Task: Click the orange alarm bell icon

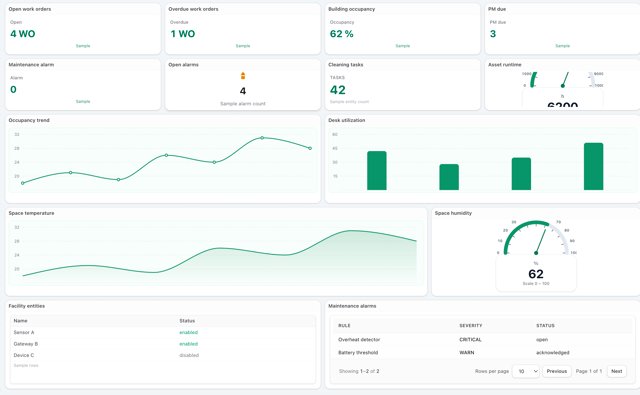Action: click(243, 75)
